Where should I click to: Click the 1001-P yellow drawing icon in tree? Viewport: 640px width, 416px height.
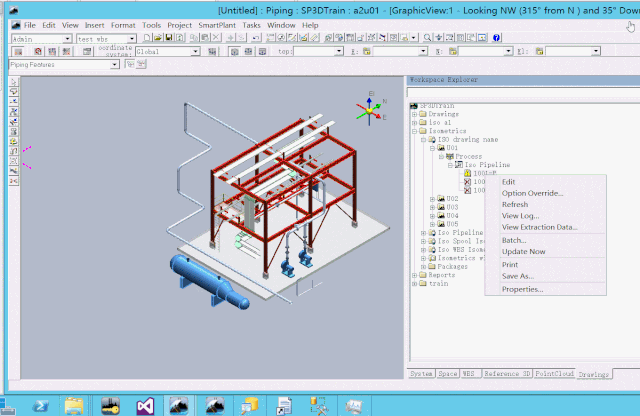coord(467,173)
